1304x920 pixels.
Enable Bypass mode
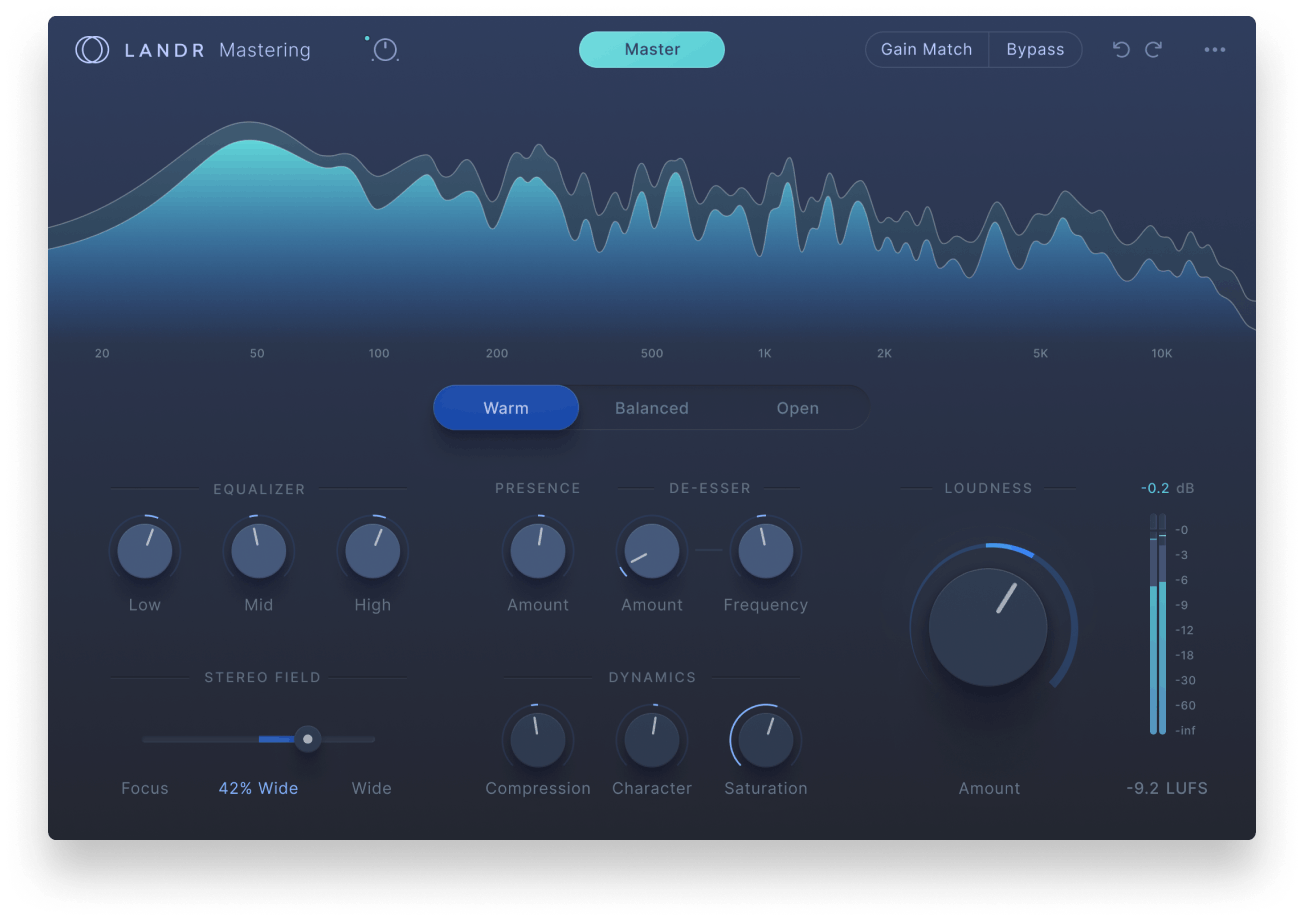click(x=1035, y=49)
